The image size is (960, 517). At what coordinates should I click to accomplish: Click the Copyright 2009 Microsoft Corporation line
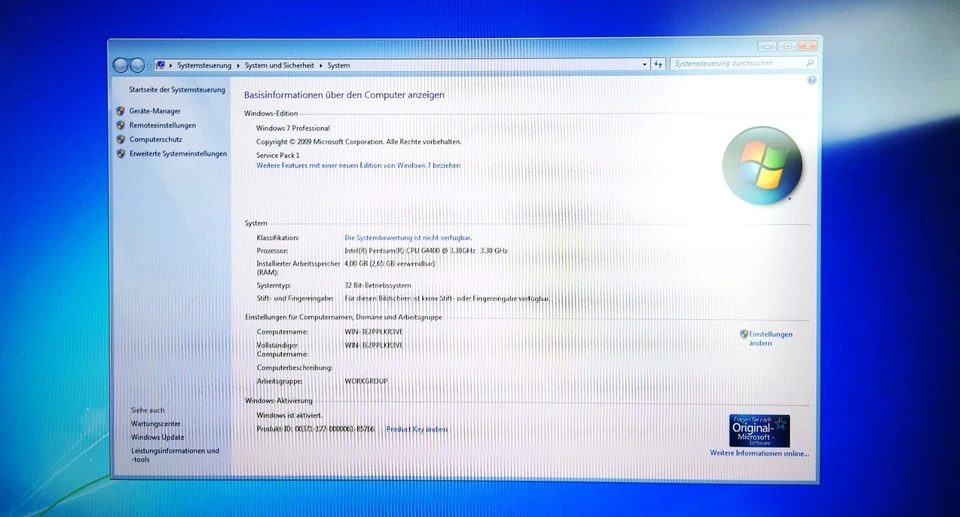click(x=359, y=142)
